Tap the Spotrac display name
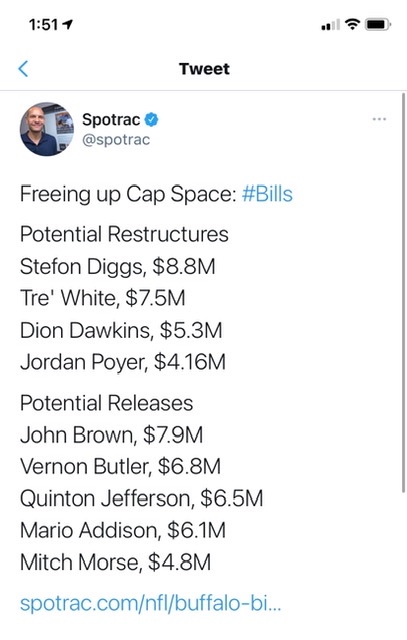 [x=111, y=120]
